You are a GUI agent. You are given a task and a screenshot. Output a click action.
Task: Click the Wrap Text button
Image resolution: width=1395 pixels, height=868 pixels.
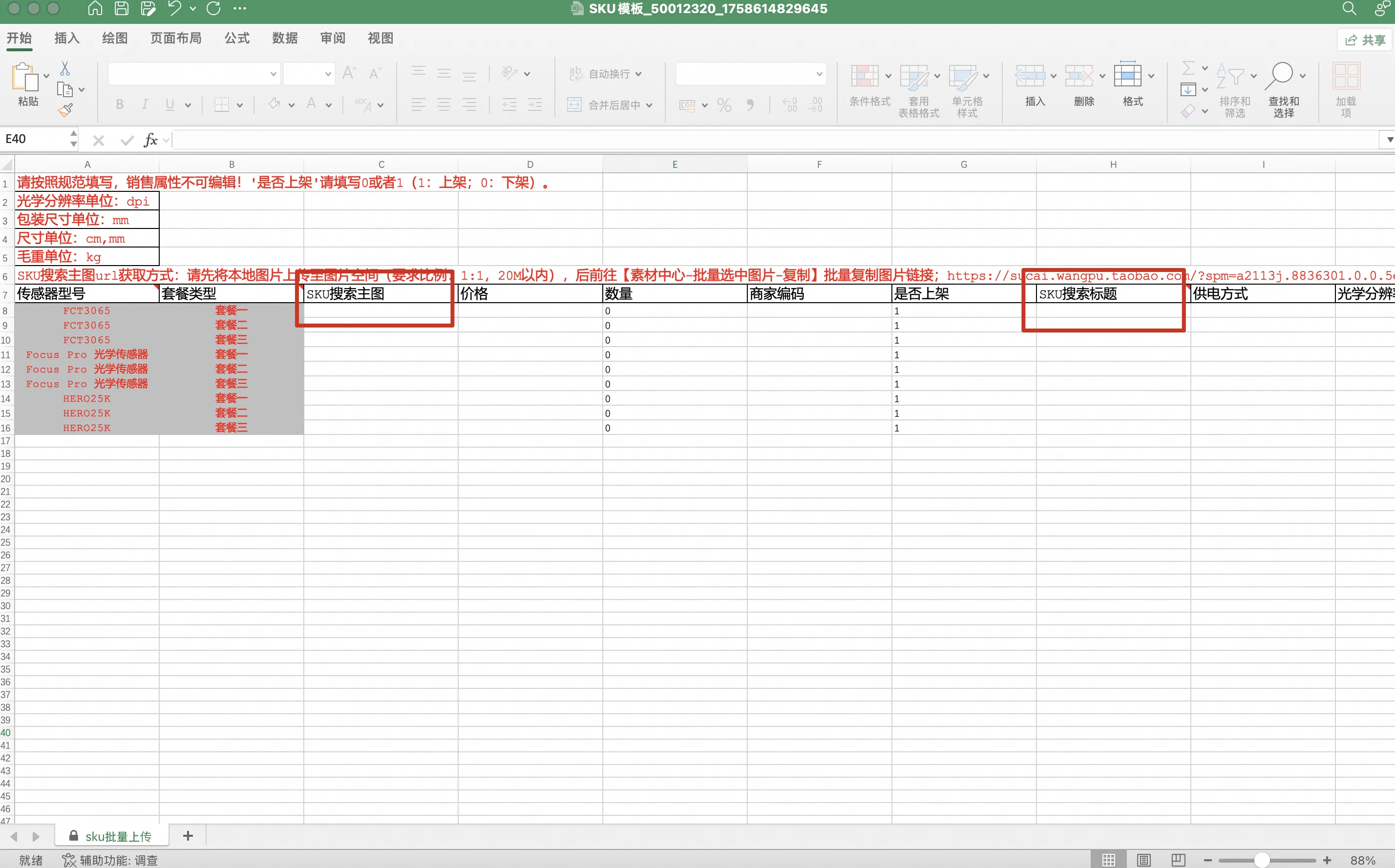click(605, 74)
